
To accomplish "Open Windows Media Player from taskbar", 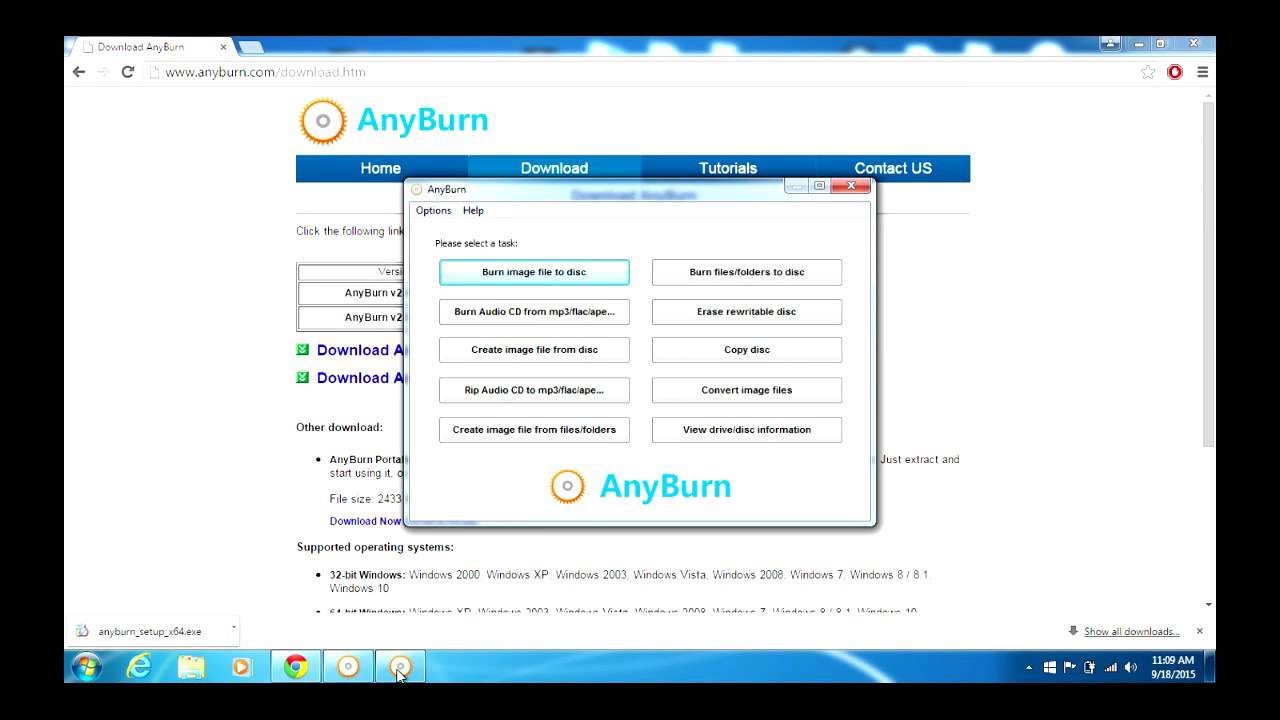I will point(243,667).
